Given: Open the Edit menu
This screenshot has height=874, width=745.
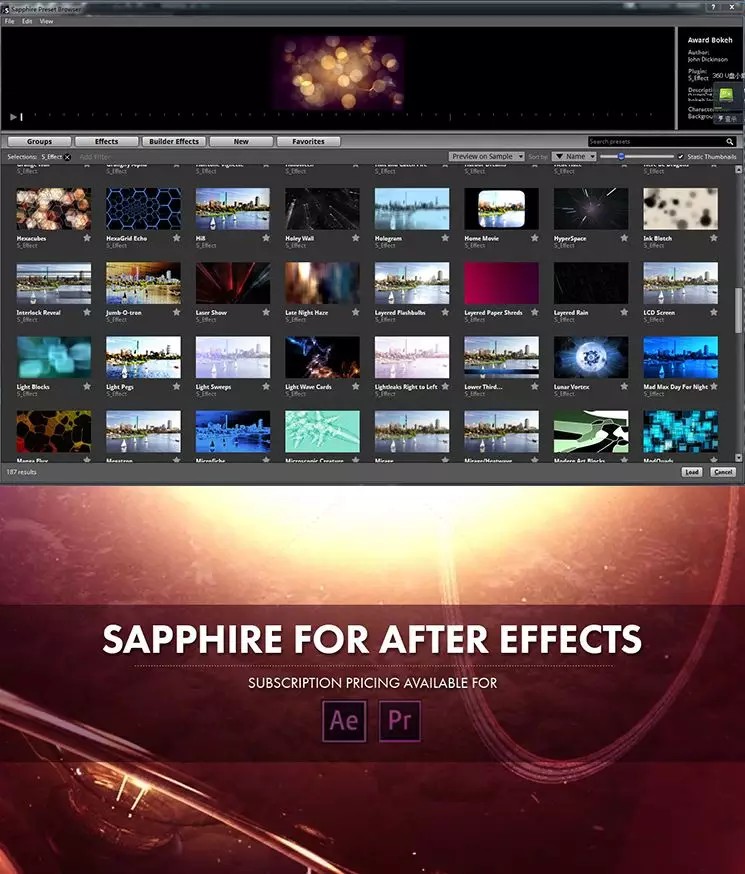Looking at the screenshot, I should point(27,21).
